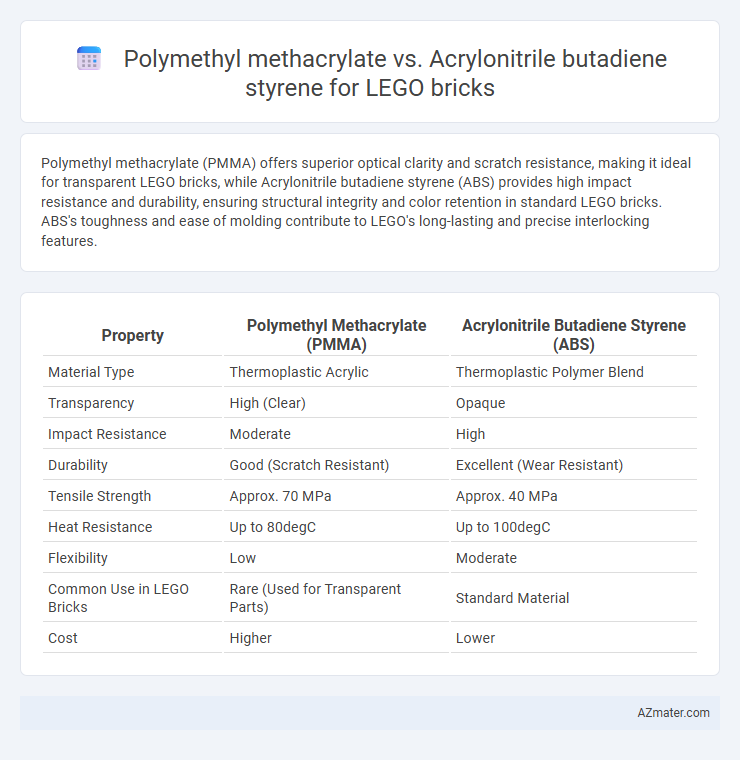Click the 'Standard Material' cell
Screen dimensions: 740x760
point(512,598)
